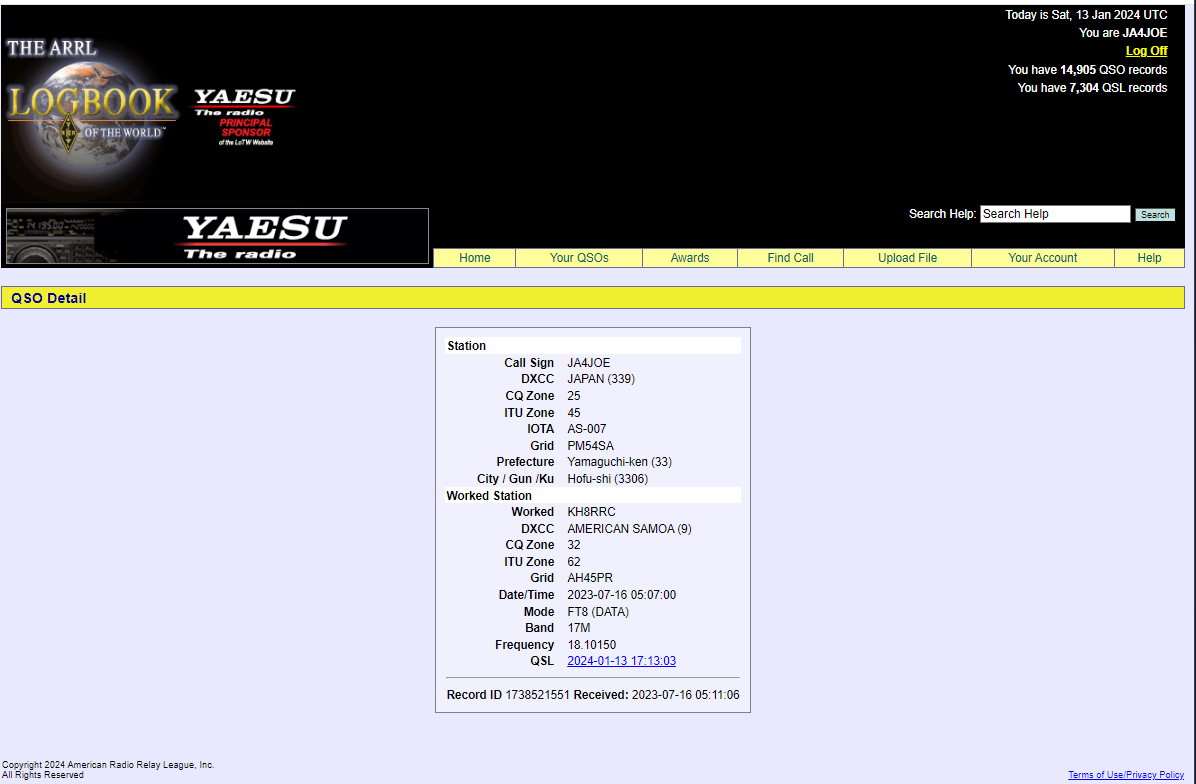This screenshot has width=1196, height=784.
Task: Click the 'You are JA4JOE' text
Action: click(1123, 33)
